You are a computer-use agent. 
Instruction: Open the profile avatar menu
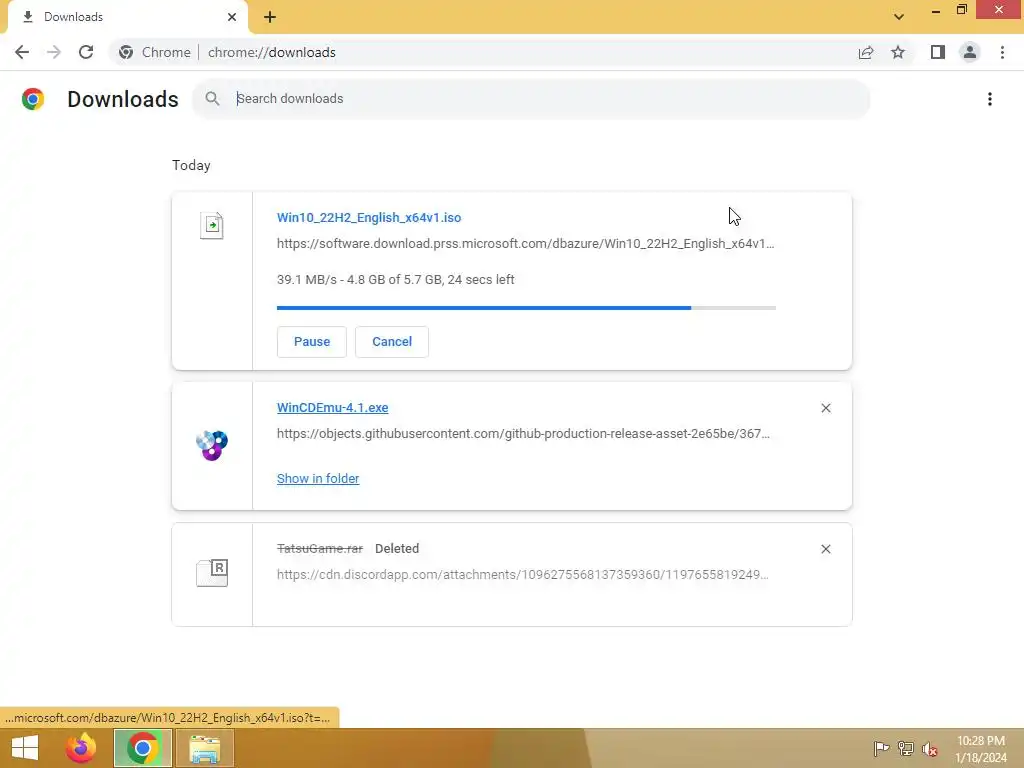(970, 52)
